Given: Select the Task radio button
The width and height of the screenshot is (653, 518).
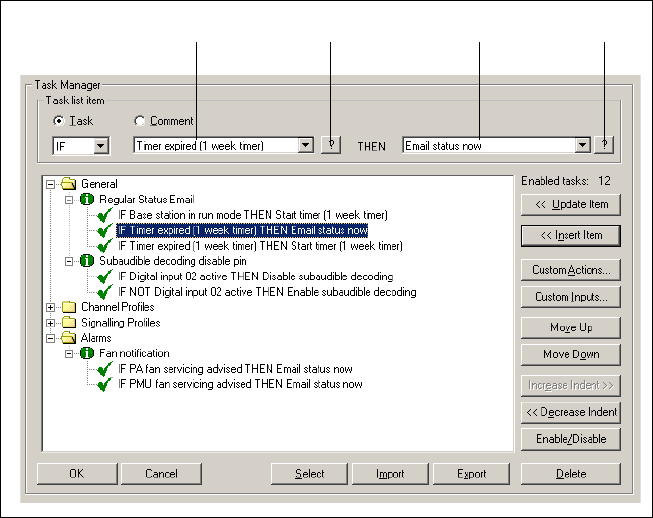Looking at the screenshot, I should coord(59,121).
